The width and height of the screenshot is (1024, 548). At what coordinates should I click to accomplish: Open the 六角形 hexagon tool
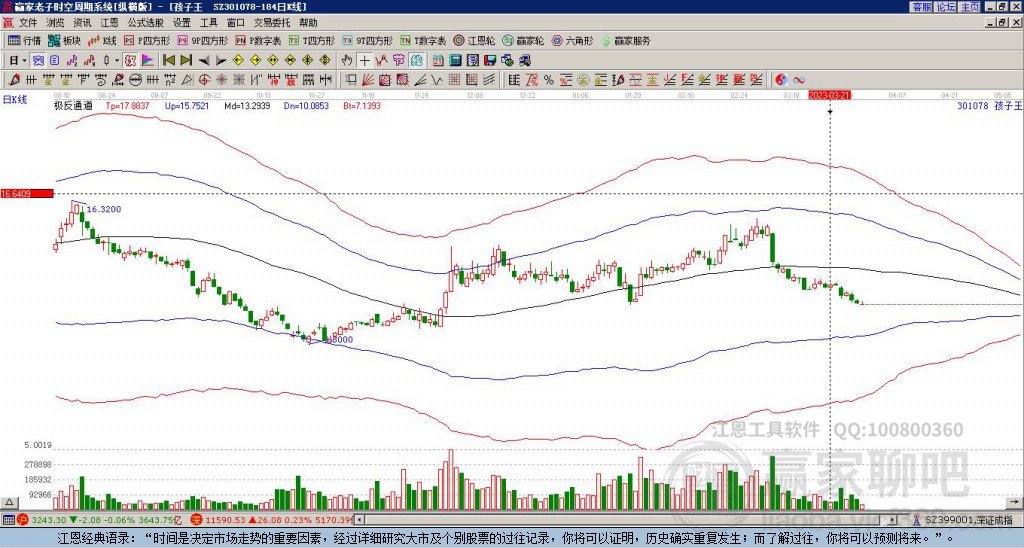572,41
